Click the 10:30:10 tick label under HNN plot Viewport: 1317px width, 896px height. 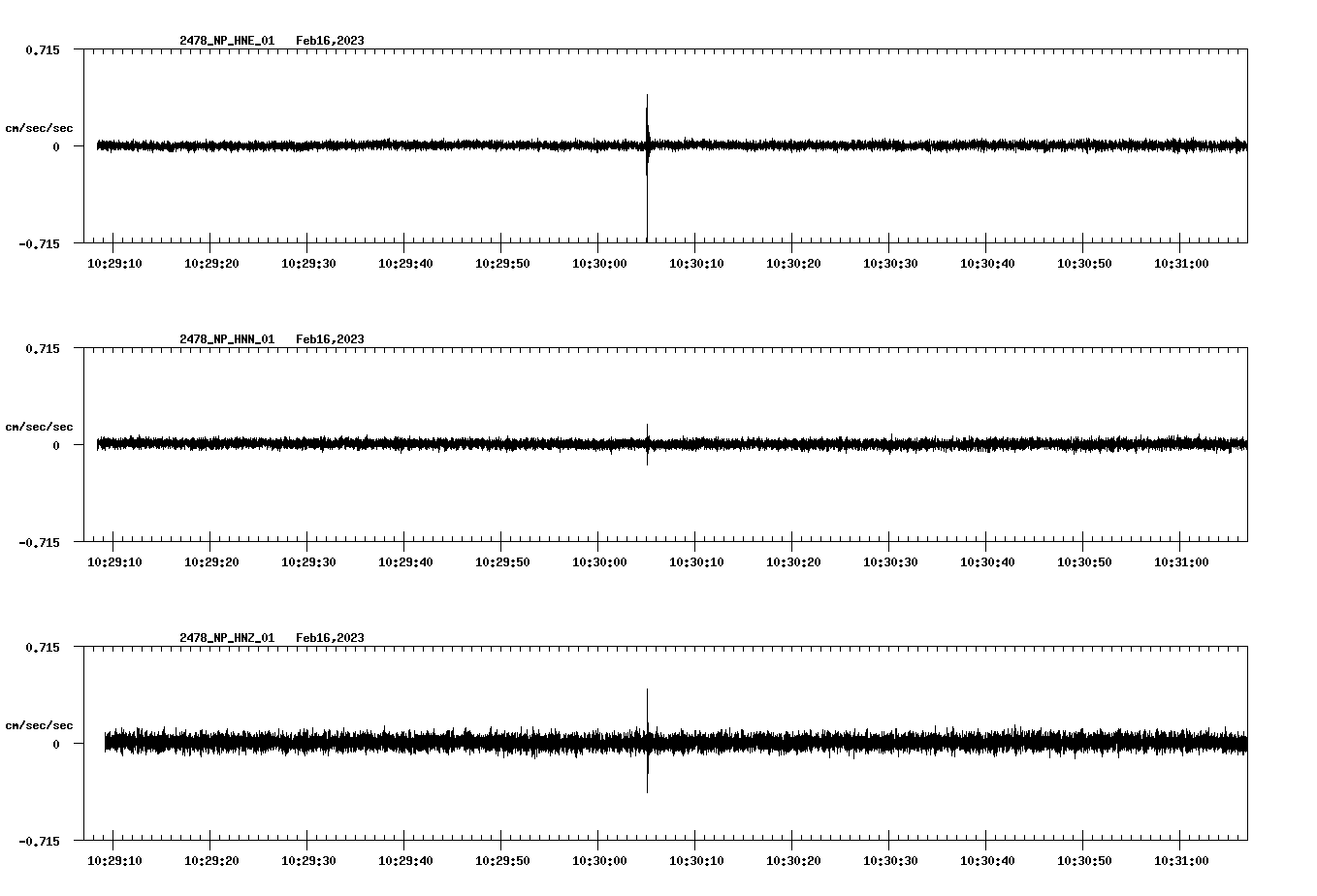696,562
